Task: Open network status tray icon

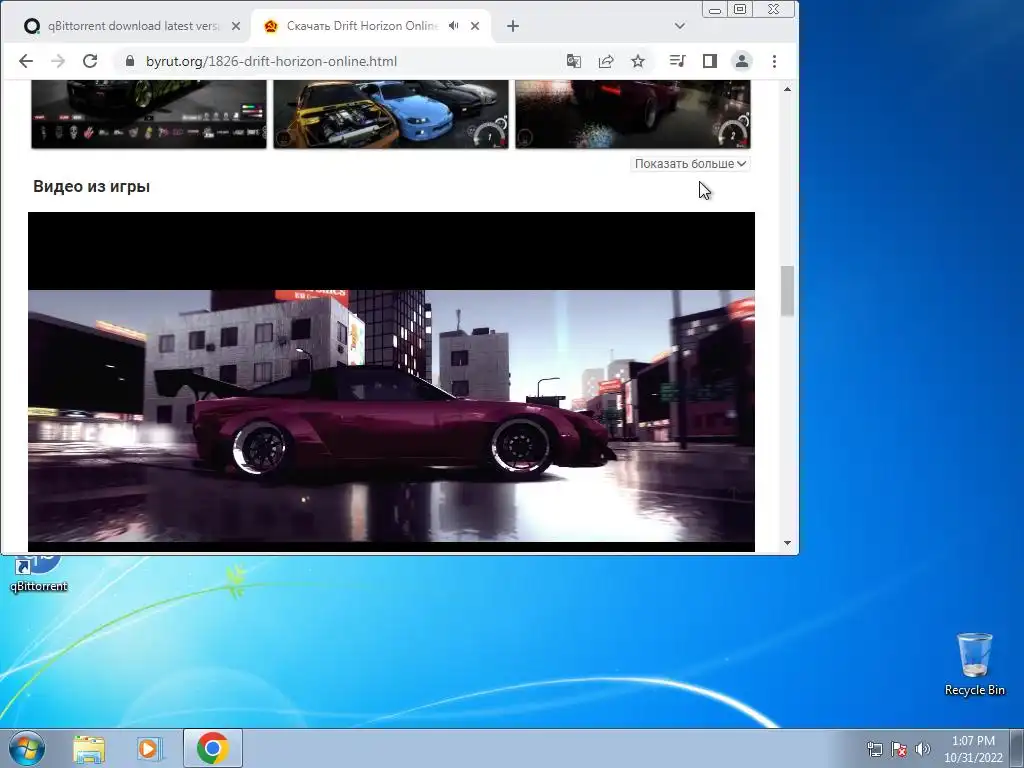Action: [874, 749]
